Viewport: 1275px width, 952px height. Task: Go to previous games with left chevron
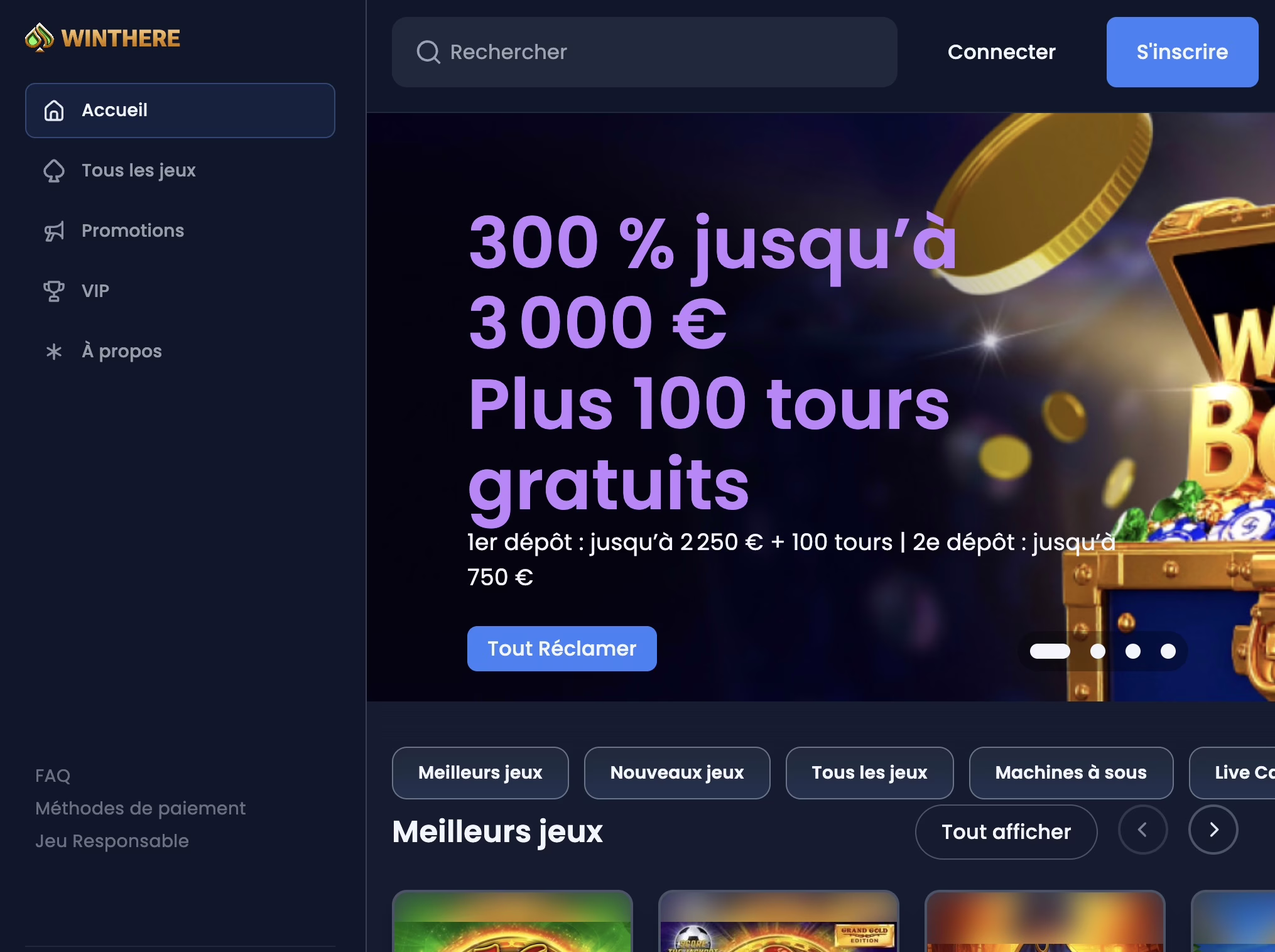(1143, 830)
